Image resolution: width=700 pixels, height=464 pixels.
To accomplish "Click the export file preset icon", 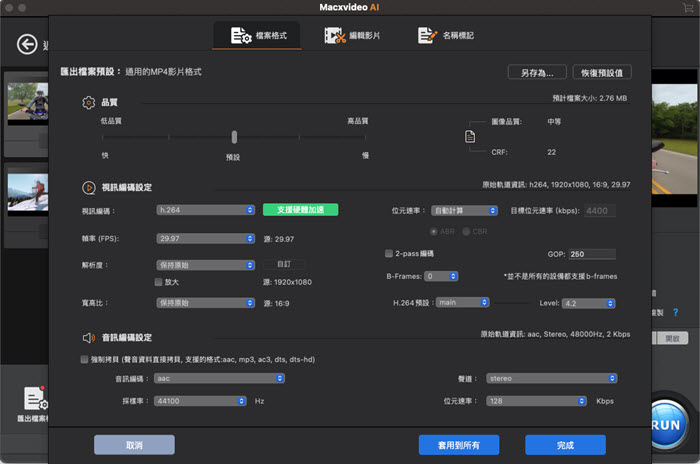I will click(35, 398).
